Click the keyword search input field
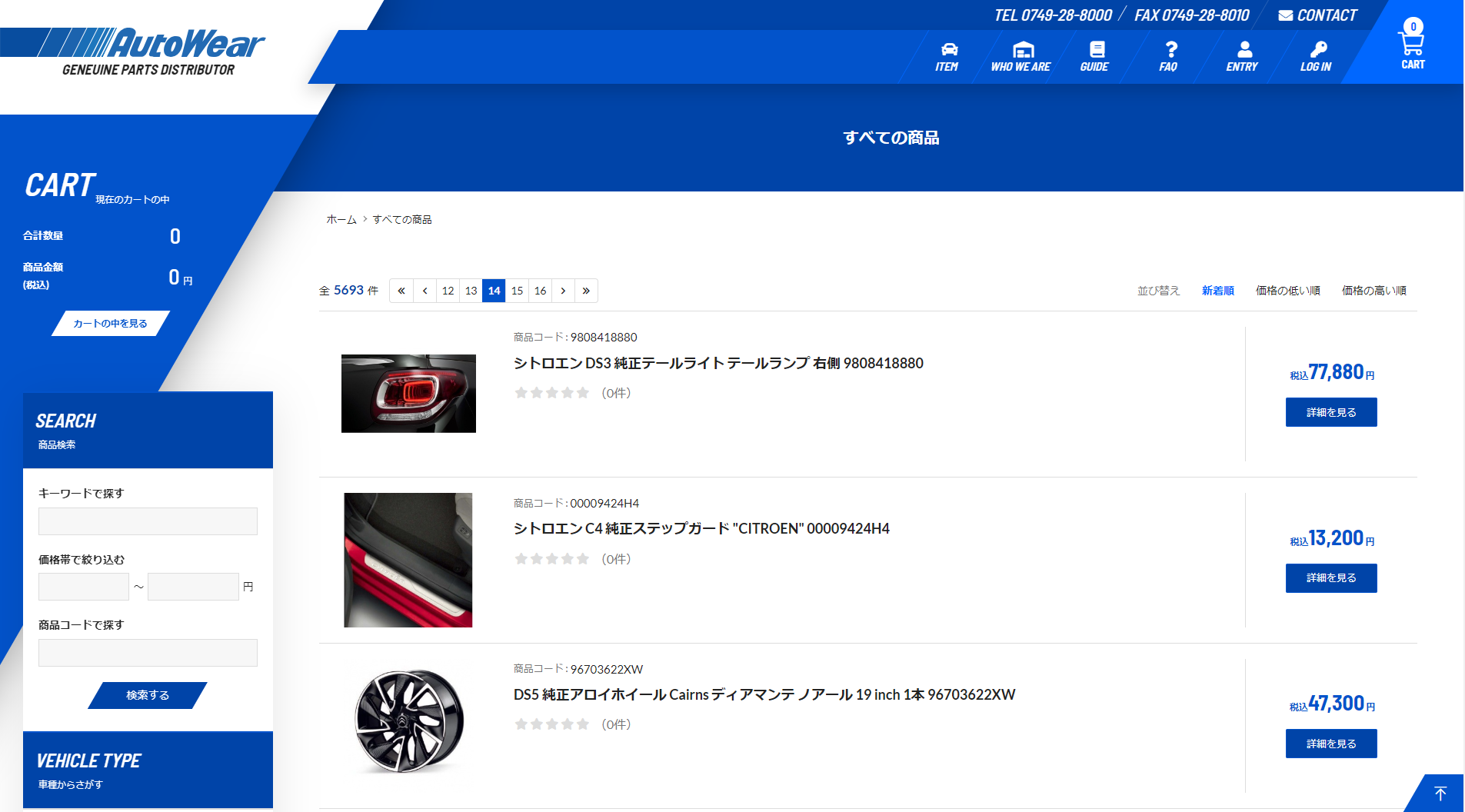Viewport: 1465px width, 812px height. click(148, 521)
